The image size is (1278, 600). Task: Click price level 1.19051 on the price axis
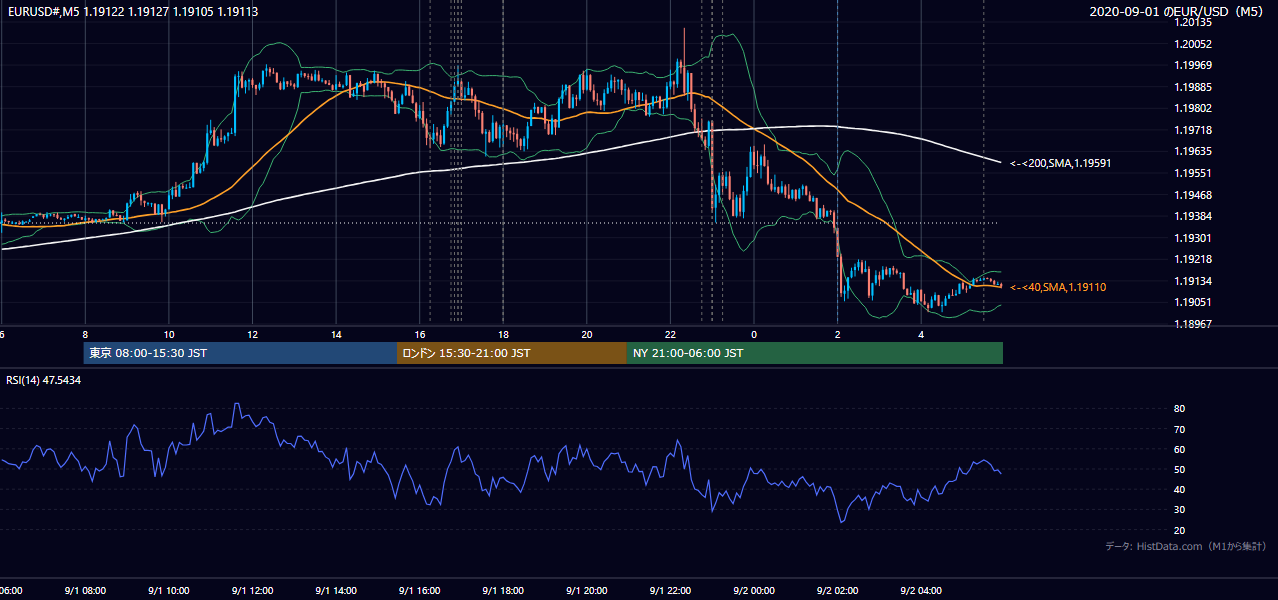click(1193, 302)
